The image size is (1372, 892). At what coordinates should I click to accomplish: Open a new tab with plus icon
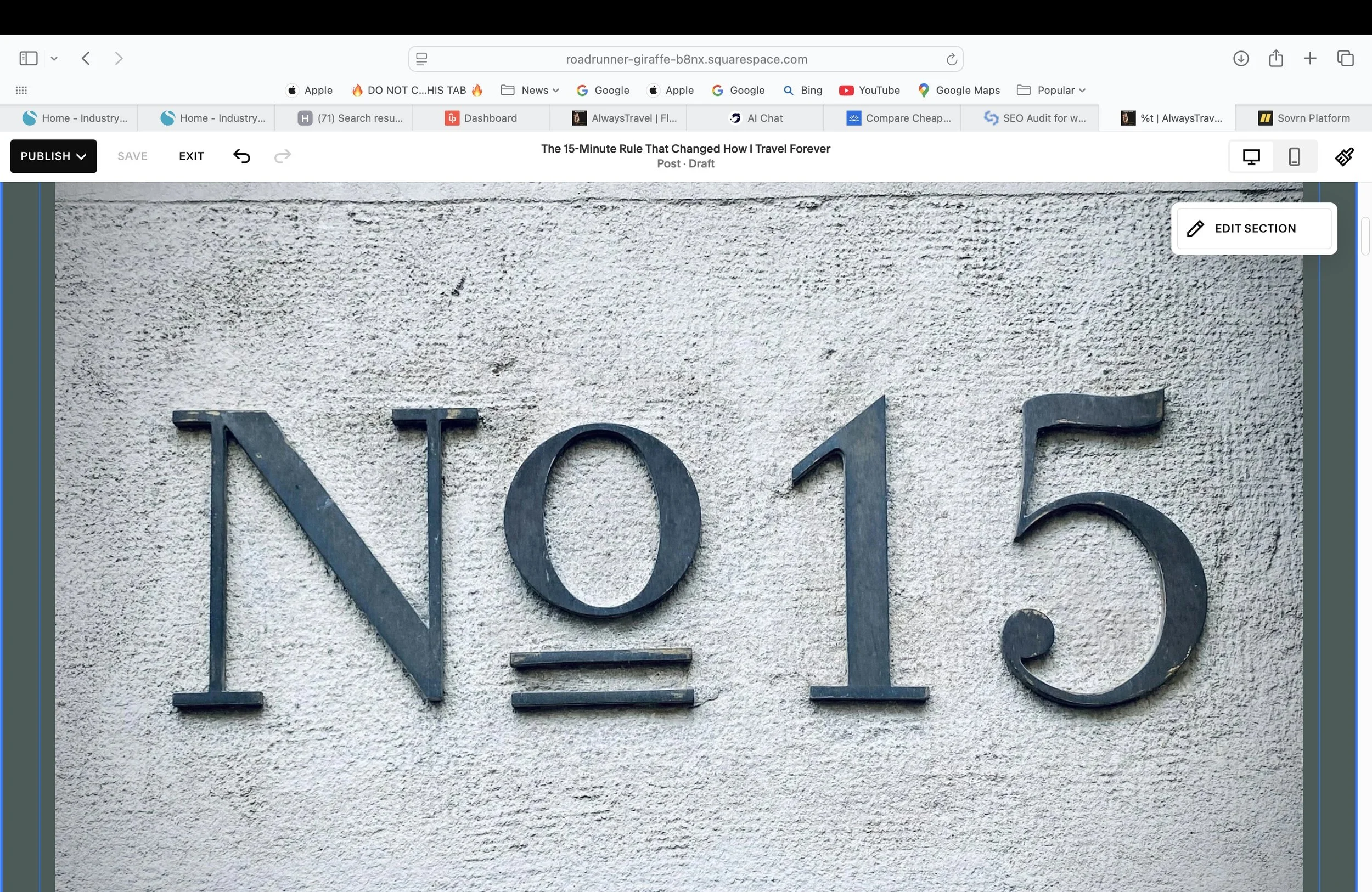(x=1310, y=58)
